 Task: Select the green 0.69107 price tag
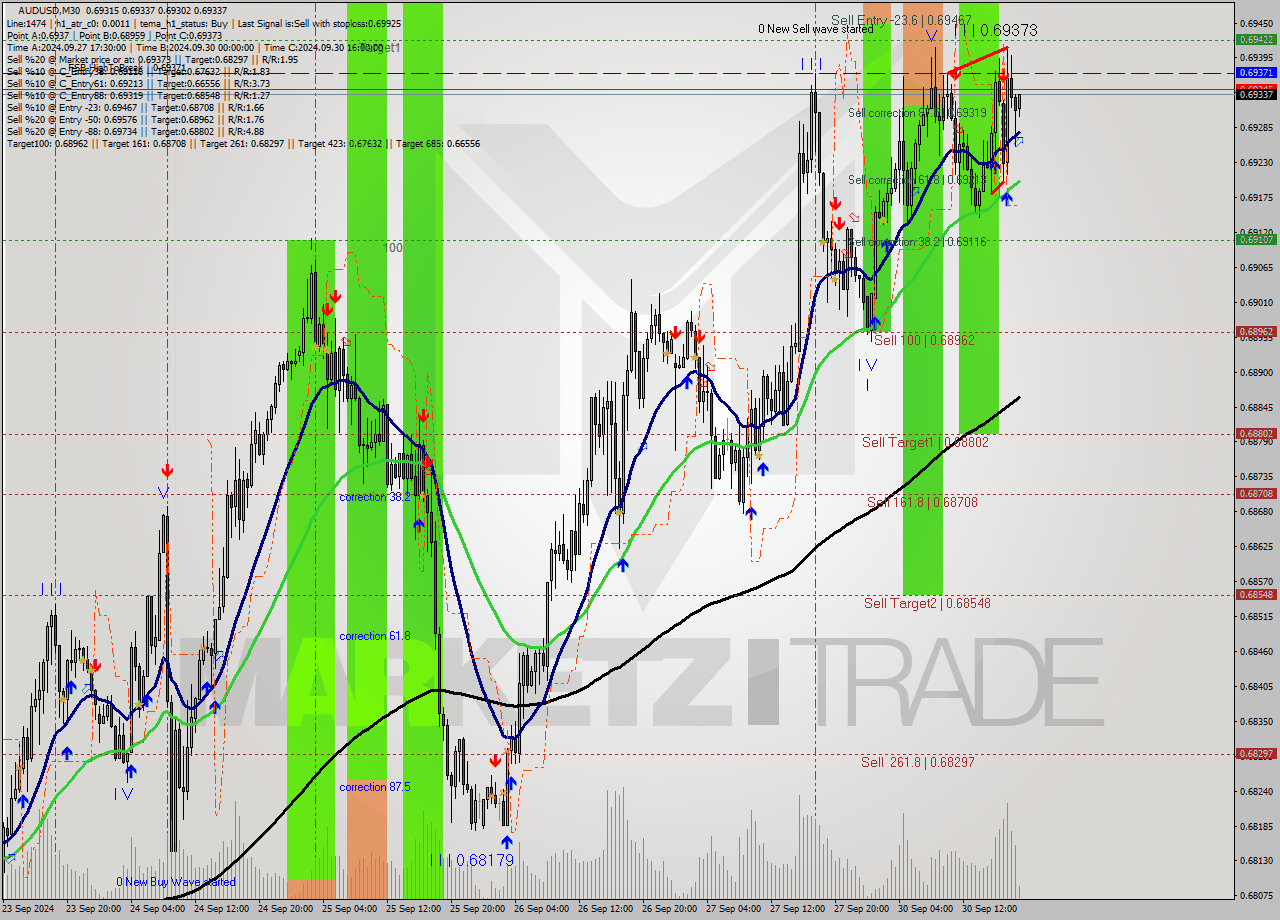1256,240
